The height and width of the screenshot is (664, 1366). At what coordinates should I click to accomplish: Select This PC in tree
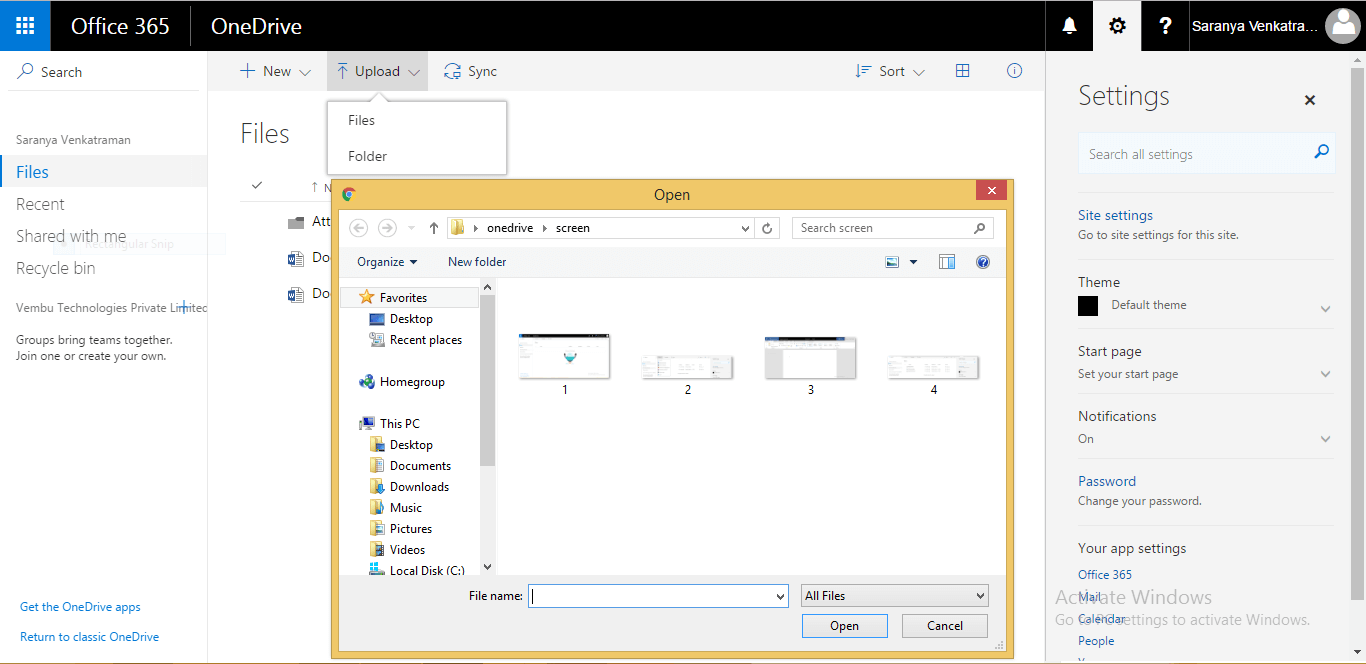[x=400, y=424]
